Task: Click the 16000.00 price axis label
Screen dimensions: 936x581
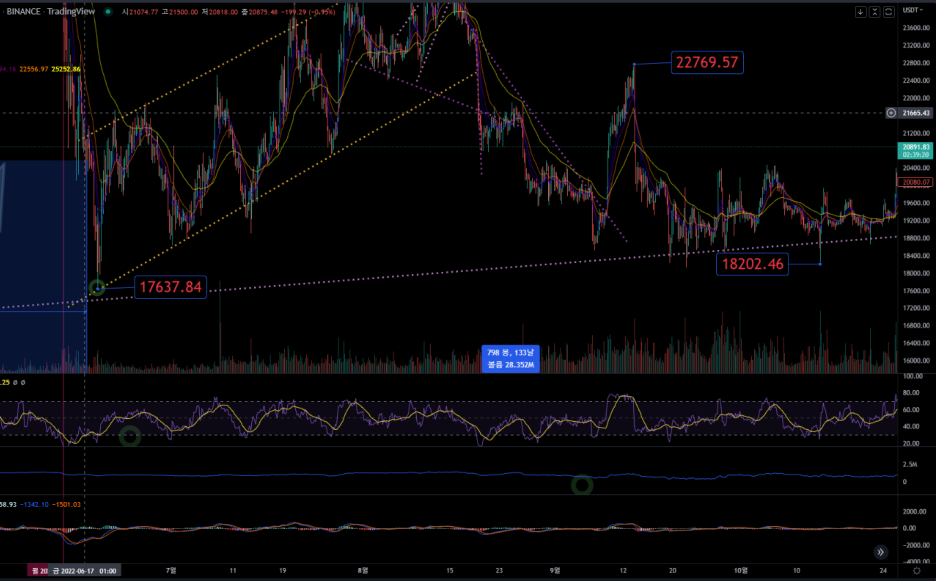Action: 916,361
